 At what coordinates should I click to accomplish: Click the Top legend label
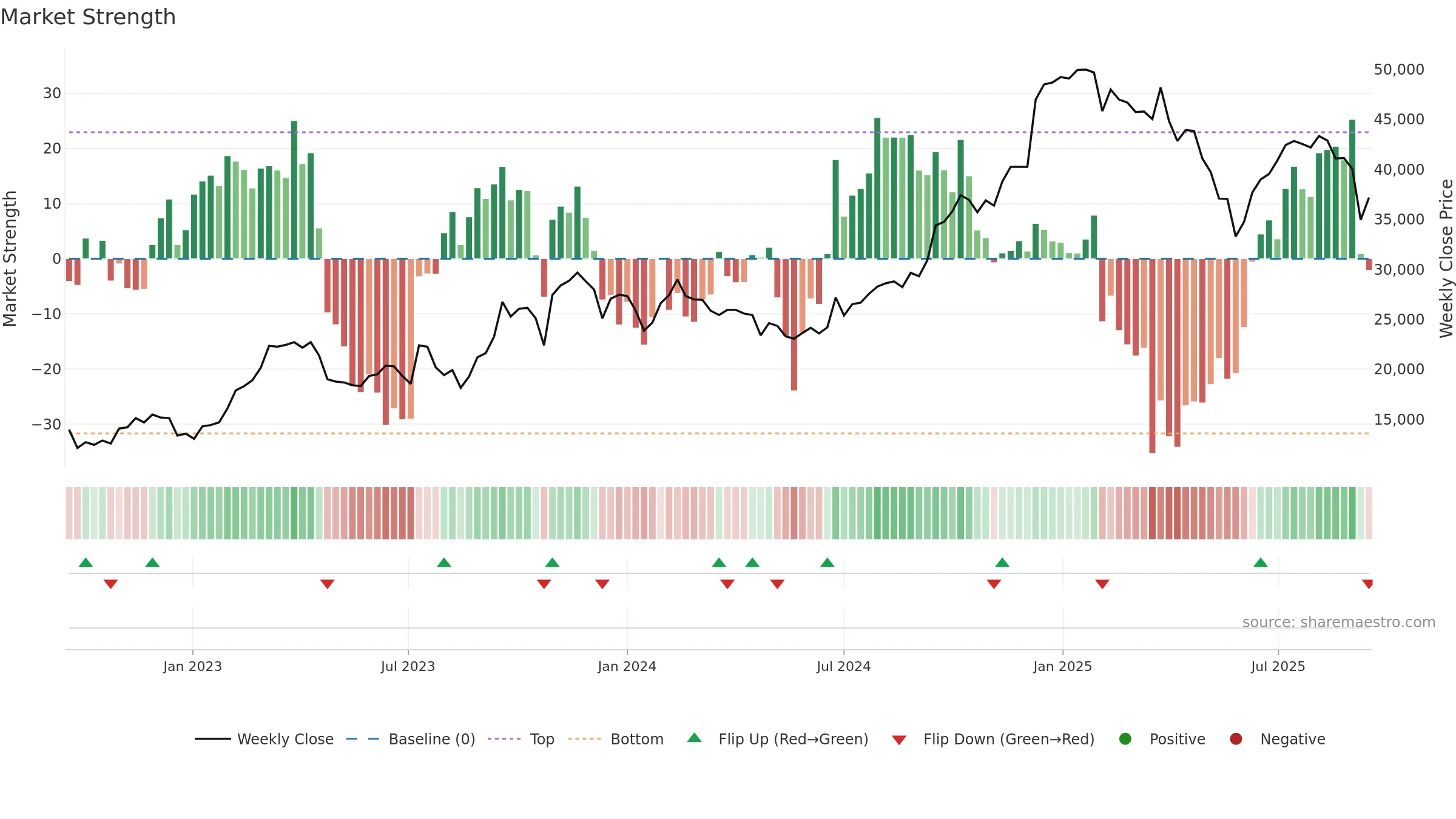tap(542, 739)
